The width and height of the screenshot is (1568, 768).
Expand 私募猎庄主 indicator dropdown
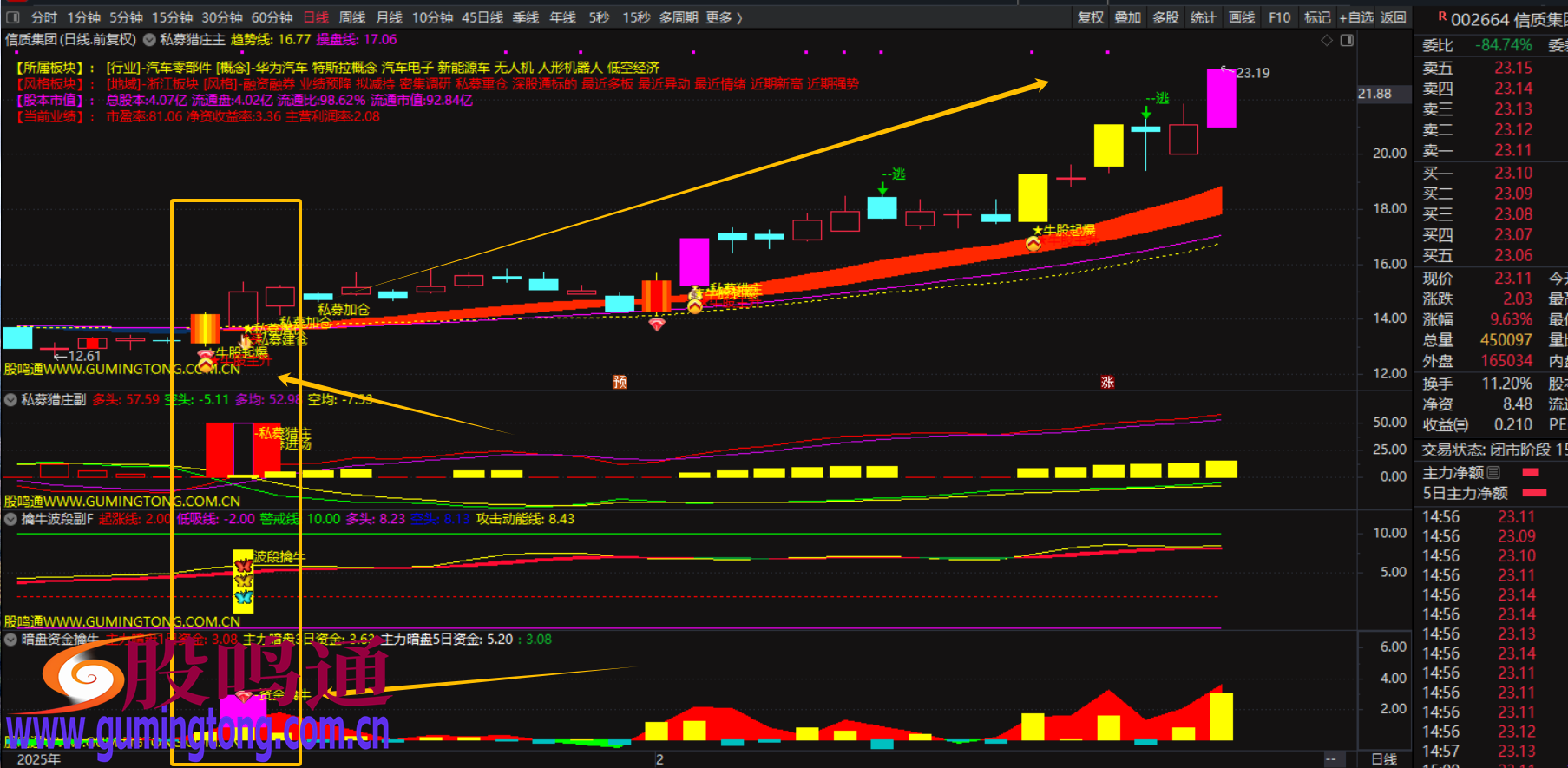[150, 40]
